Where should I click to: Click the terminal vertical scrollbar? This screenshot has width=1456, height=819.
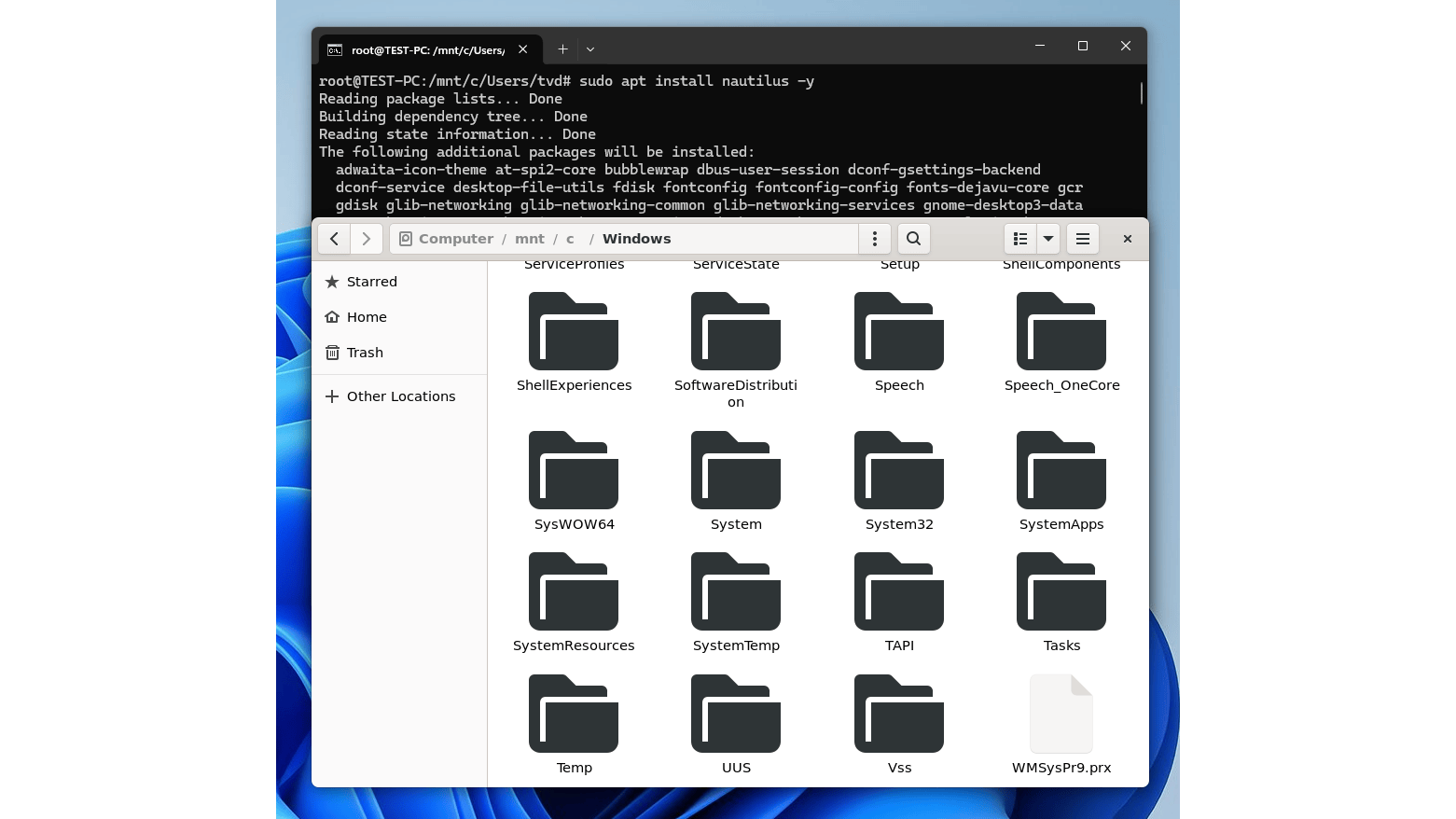pos(1141,93)
